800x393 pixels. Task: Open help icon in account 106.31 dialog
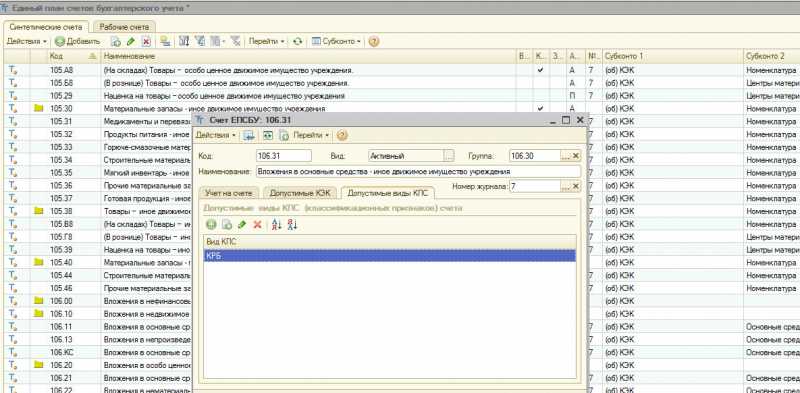coord(342,135)
